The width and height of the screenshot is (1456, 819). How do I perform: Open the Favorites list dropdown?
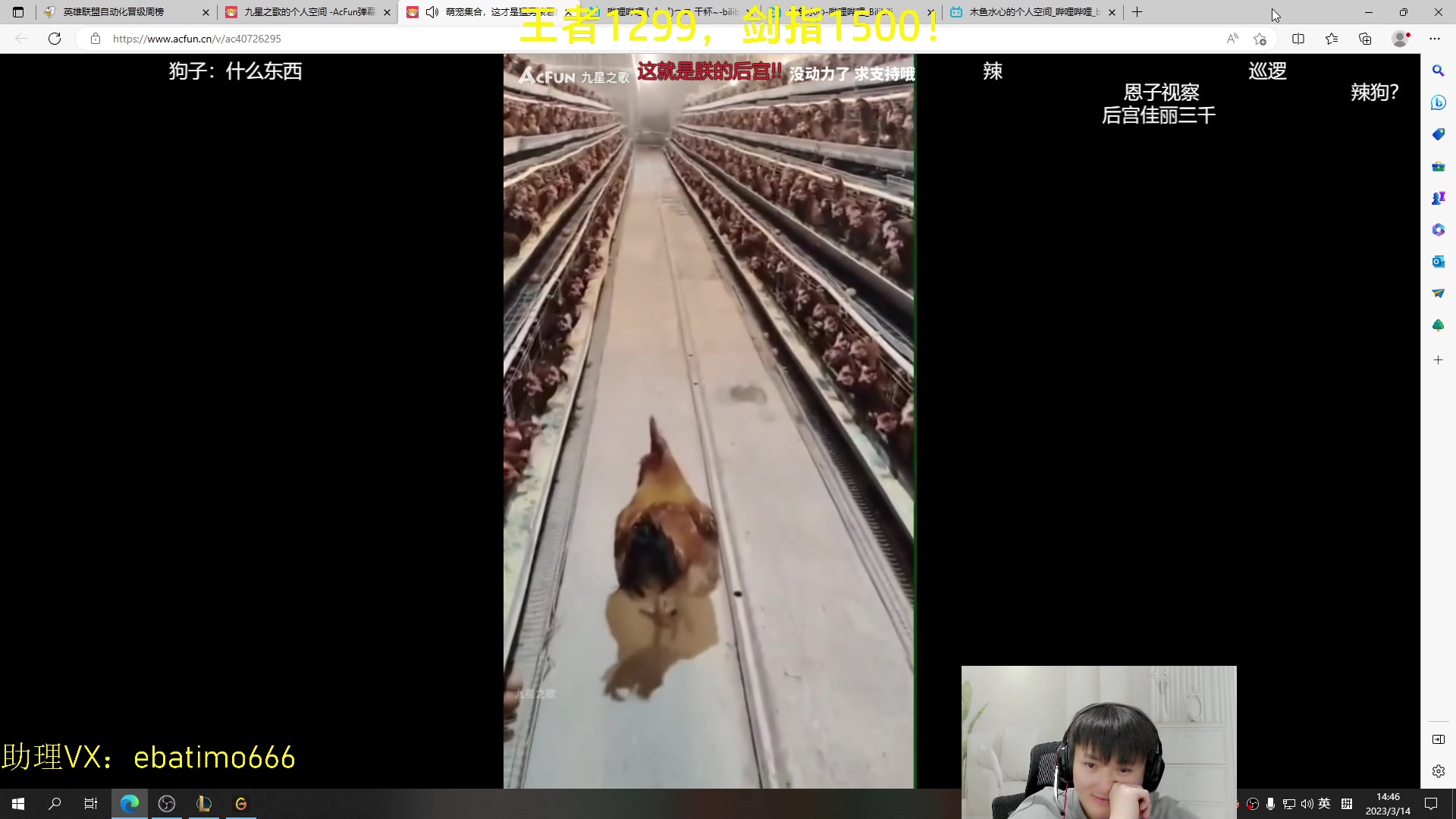[x=1332, y=39]
